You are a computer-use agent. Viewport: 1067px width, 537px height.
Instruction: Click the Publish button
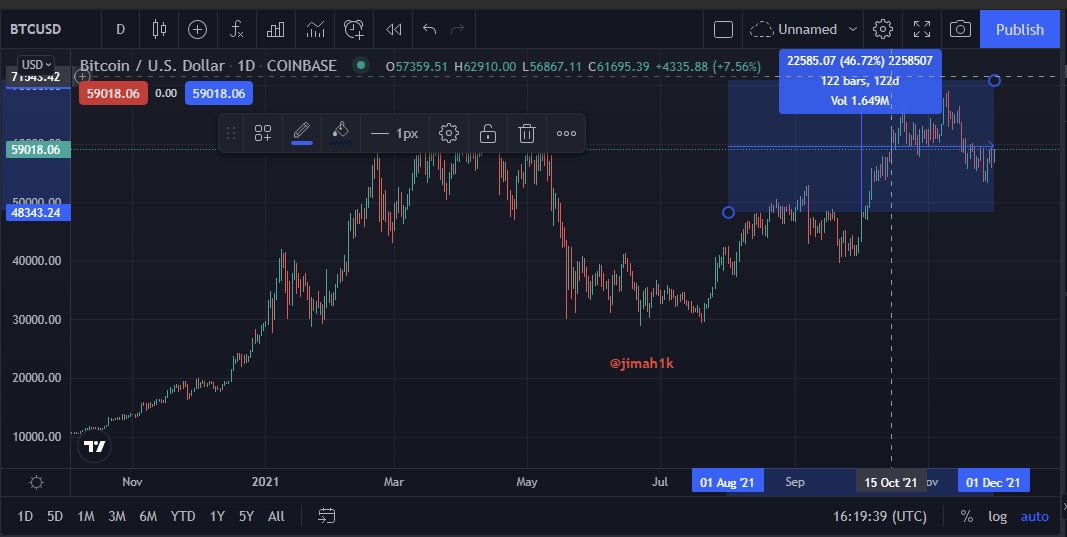pyautogui.click(x=1019, y=29)
